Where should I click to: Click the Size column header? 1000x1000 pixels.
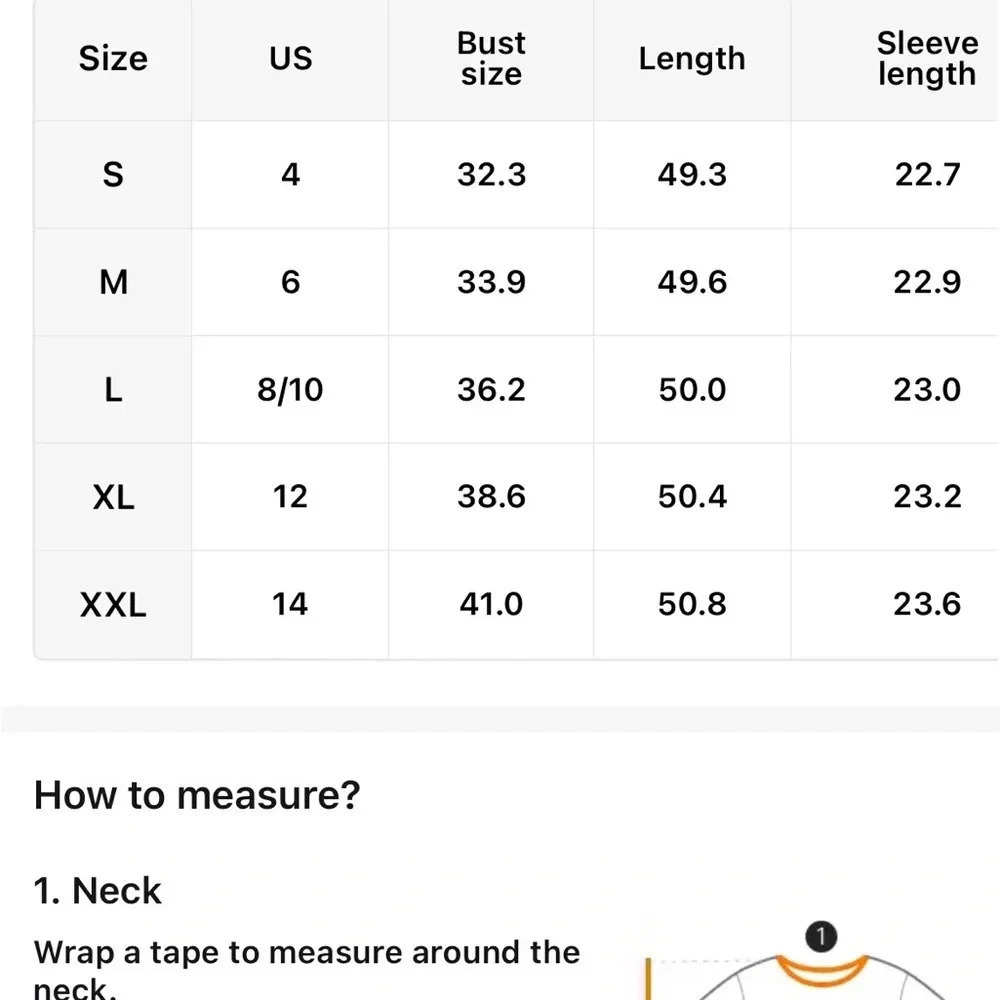click(x=113, y=59)
